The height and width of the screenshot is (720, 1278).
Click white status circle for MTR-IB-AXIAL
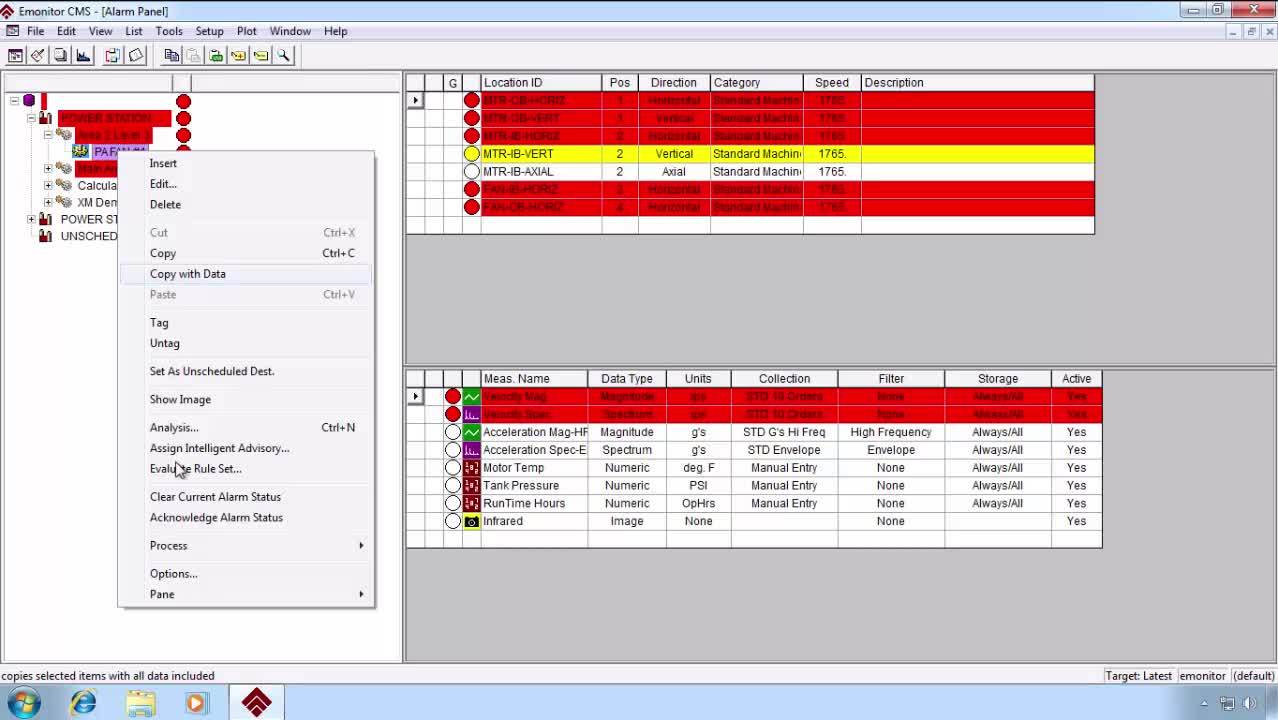pyautogui.click(x=471, y=172)
